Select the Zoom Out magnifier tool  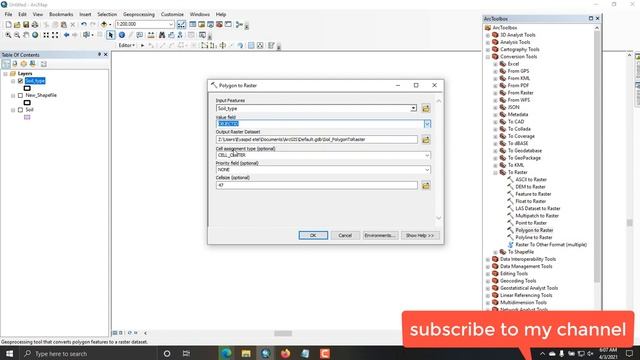pyautogui.click(x=17, y=35)
